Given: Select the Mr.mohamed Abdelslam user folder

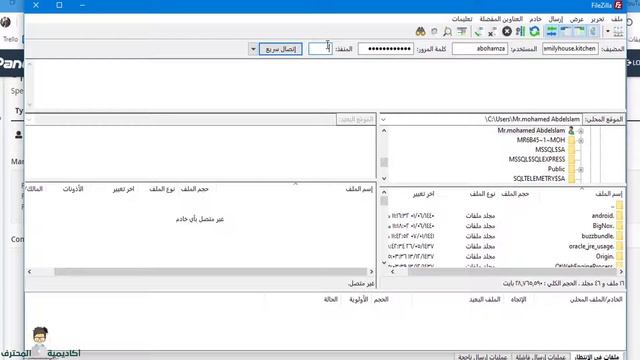Looking at the screenshot, I should click(531, 131).
